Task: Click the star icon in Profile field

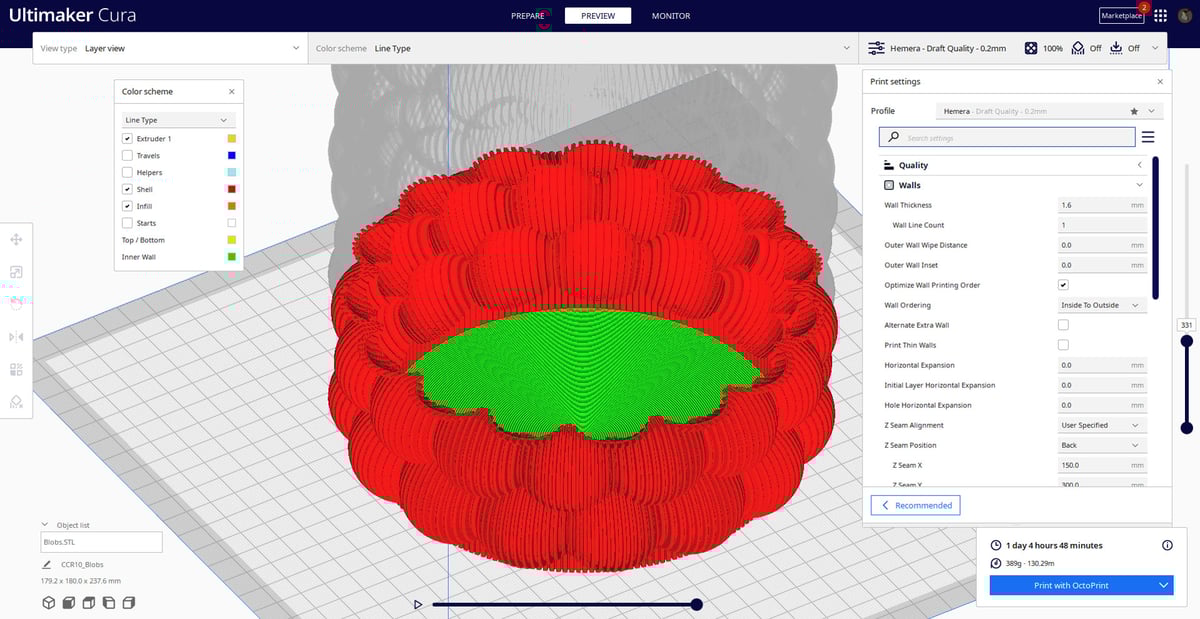Action: coord(1133,111)
